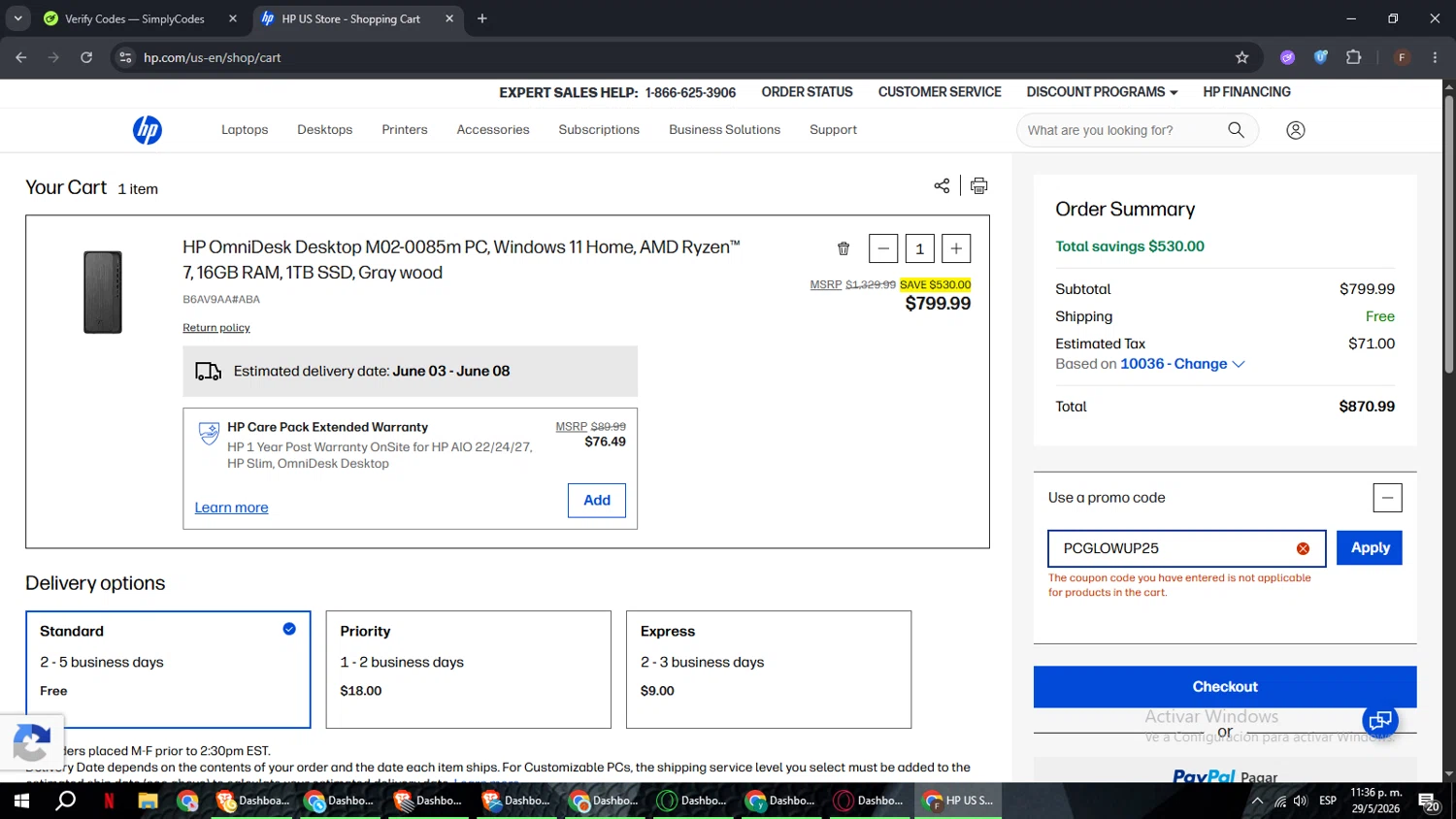Open the Printers menu
The height and width of the screenshot is (819, 1456).
[x=405, y=130]
